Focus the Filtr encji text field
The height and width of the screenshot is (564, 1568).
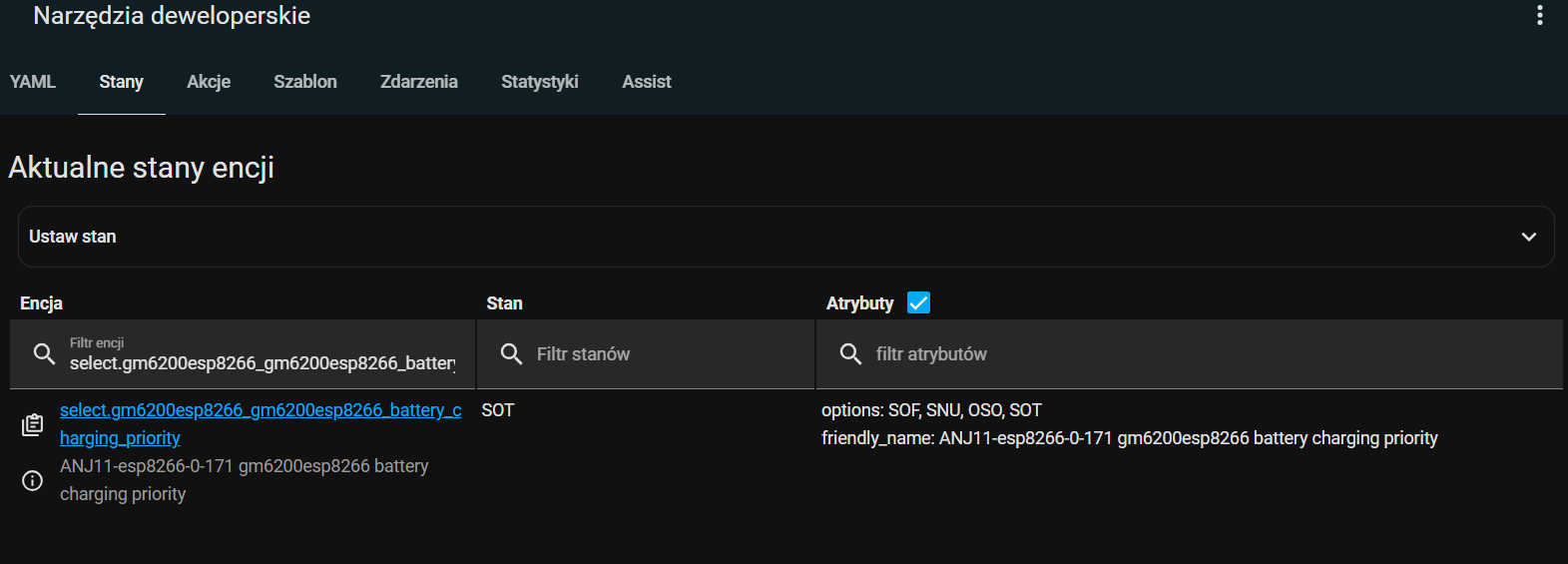(x=261, y=363)
